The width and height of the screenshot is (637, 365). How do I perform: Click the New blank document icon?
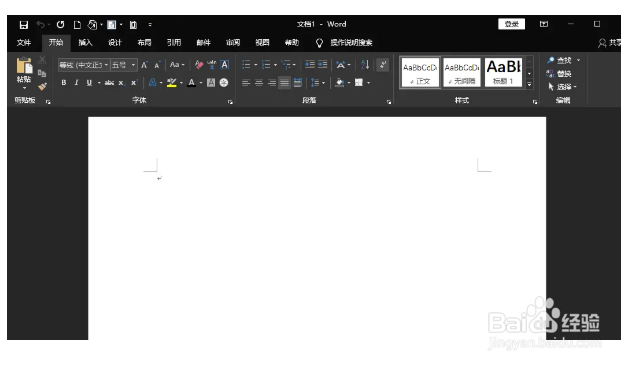pos(77,25)
